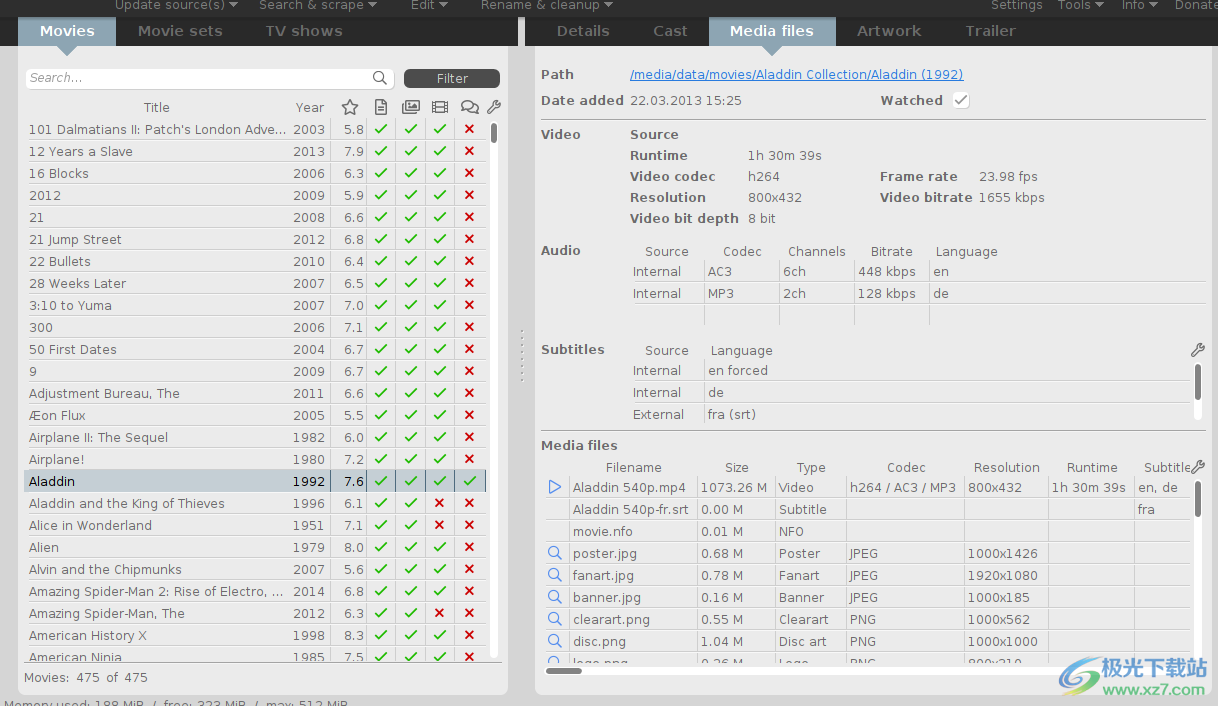Preview clearart.png with magnifier icon
The image size is (1218, 706).
555,619
